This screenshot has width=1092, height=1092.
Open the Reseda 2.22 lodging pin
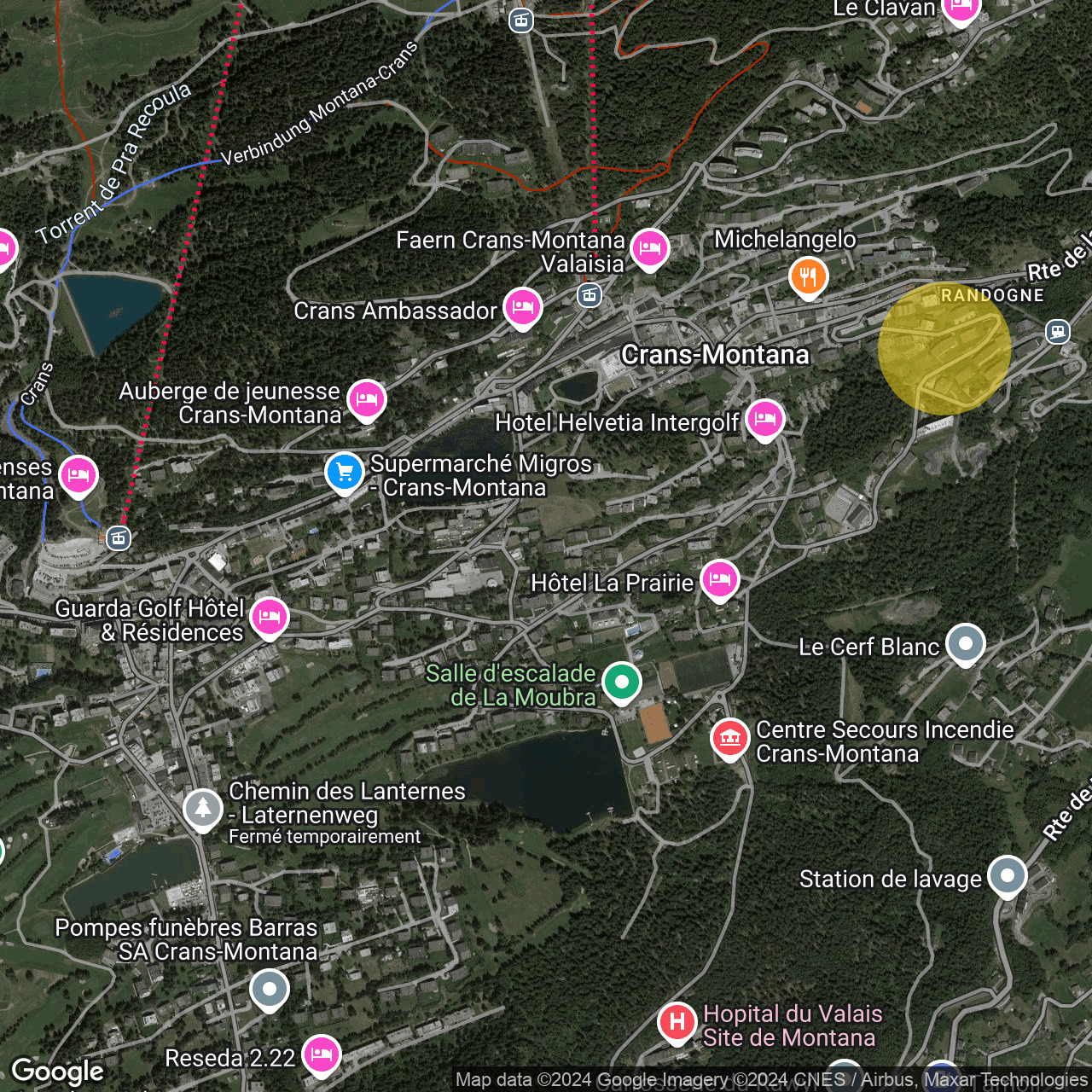[321, 1054]
